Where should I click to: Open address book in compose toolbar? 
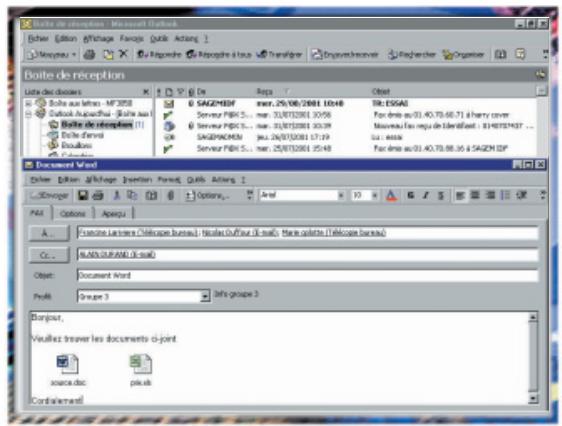151,196
